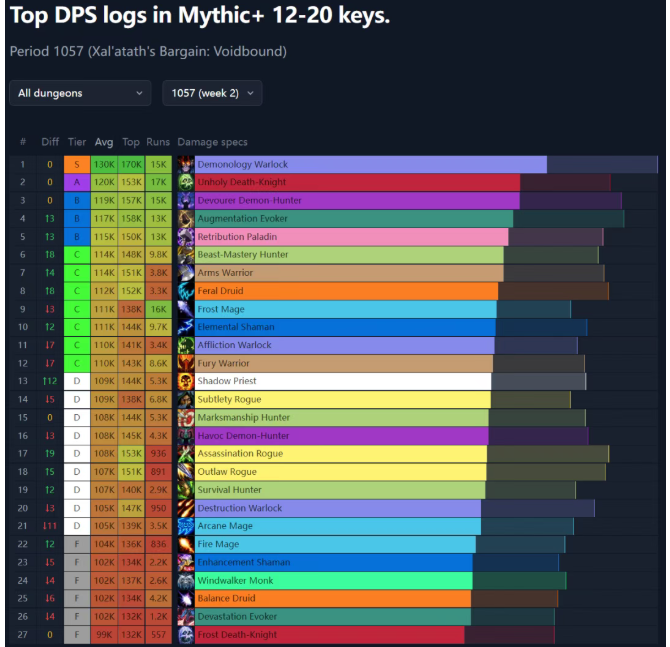The width and height of the screenshot is (670, 647).
Task: Sort by the Tier column header
Action: pyautogui.click(x=77, y=142)
